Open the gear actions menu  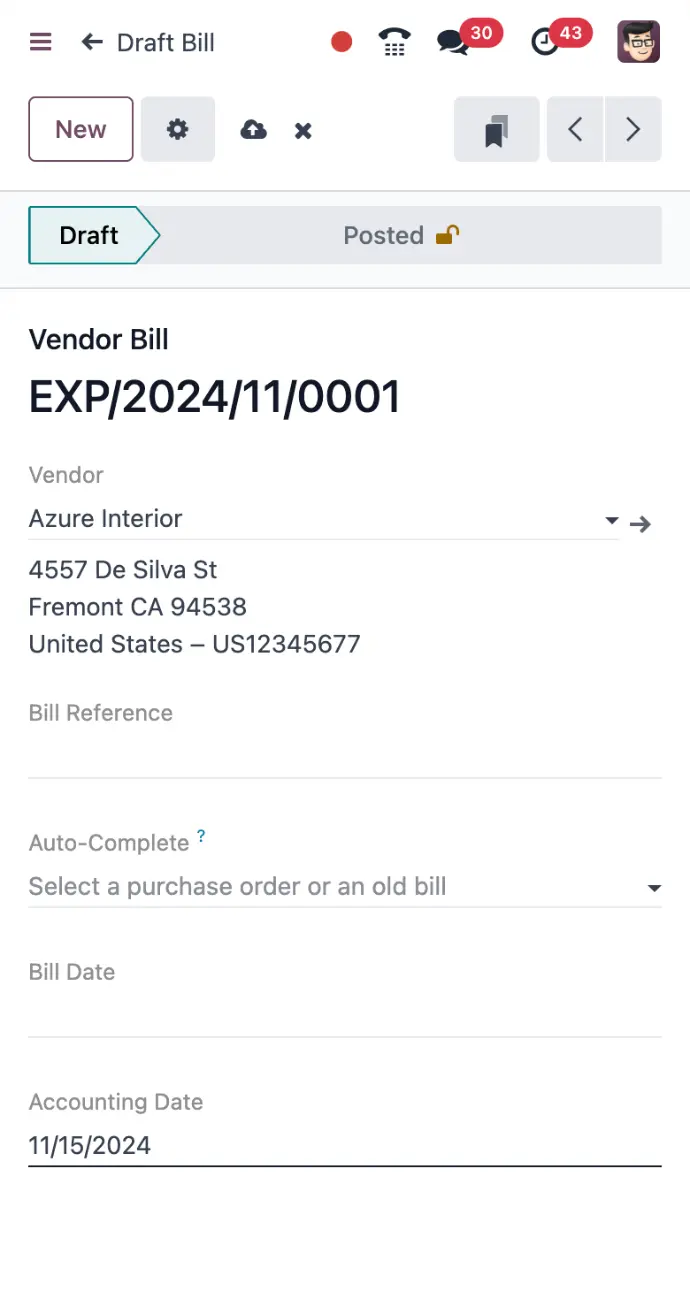coord(177,129)
